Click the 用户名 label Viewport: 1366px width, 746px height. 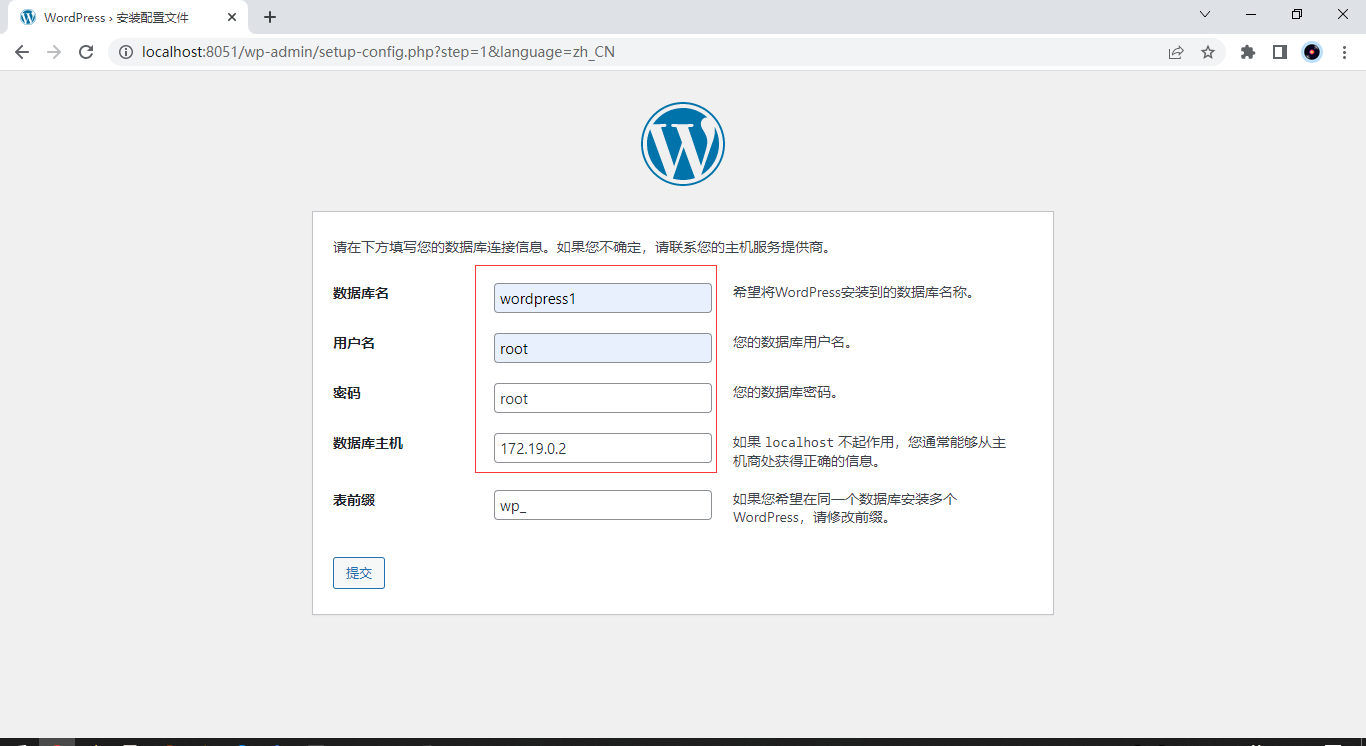(x=354, y=343)
